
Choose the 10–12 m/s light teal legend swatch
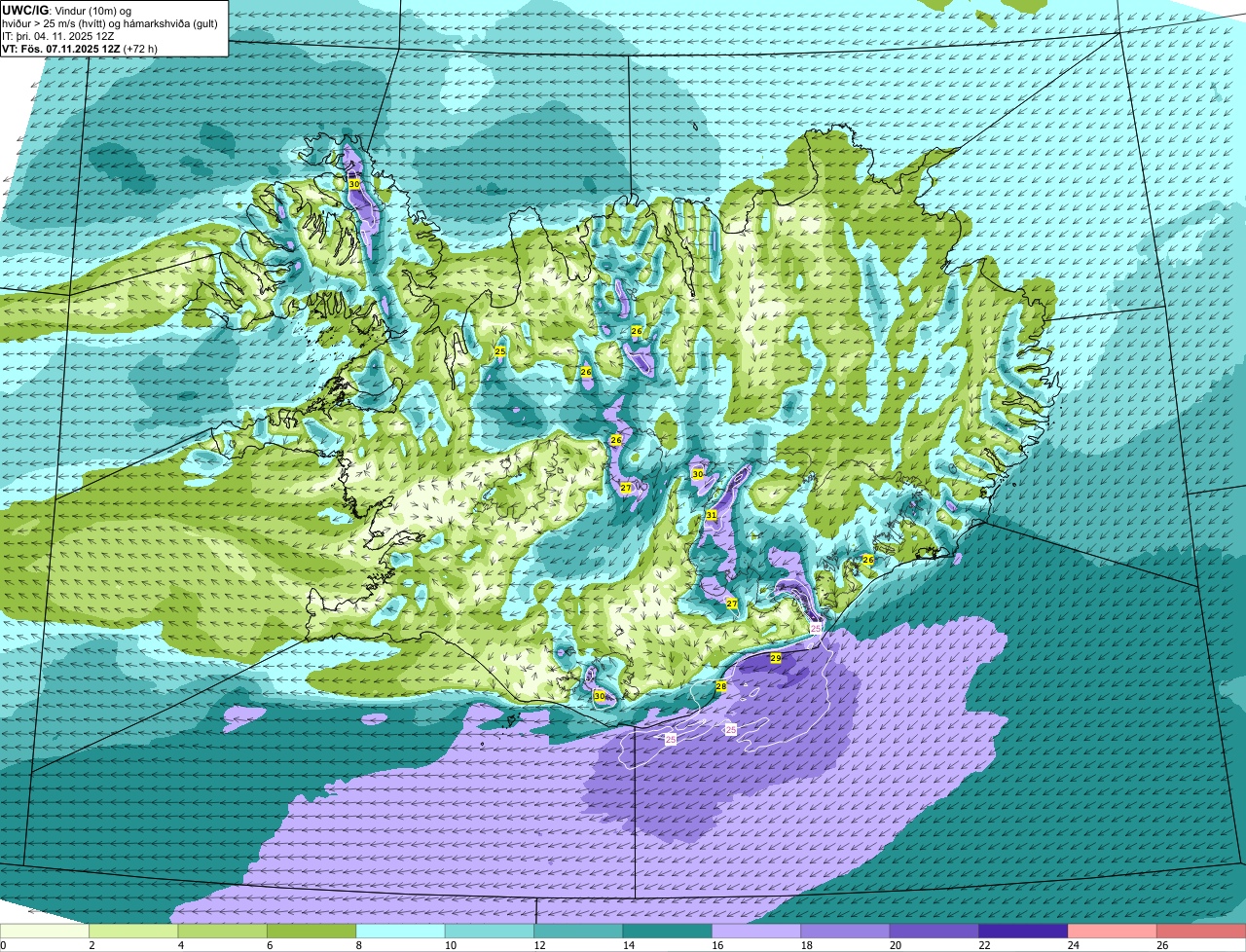(490, 931)
